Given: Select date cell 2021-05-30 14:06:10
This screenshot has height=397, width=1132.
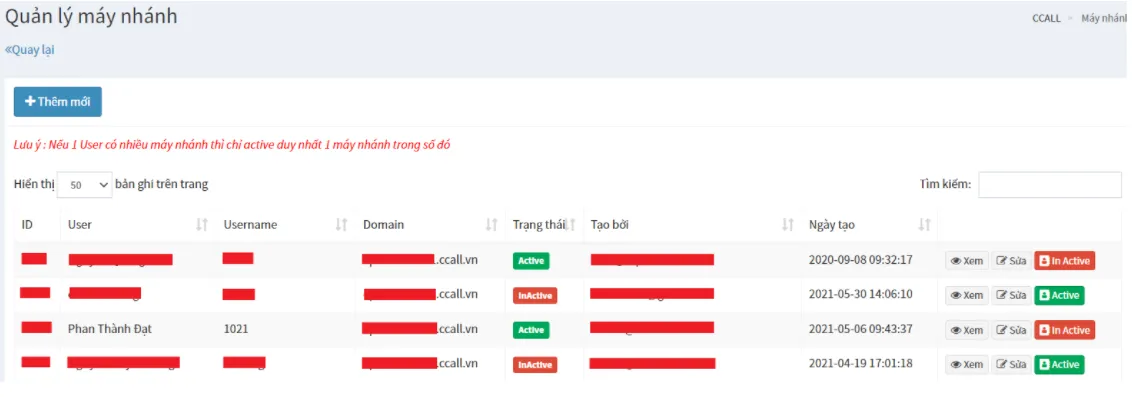Looking at the screenshot, I should [861, 295].
